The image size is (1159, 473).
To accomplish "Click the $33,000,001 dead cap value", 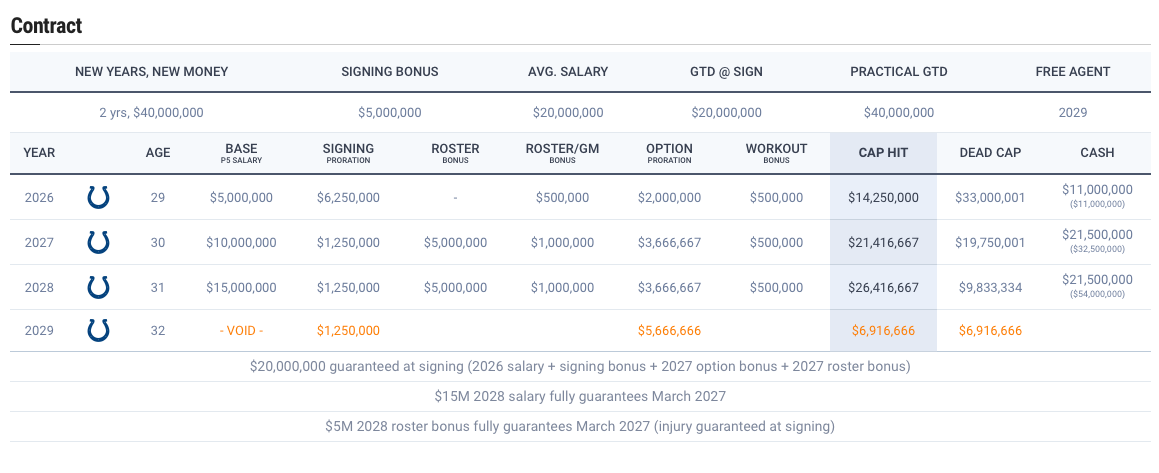I will pos(990,198).
